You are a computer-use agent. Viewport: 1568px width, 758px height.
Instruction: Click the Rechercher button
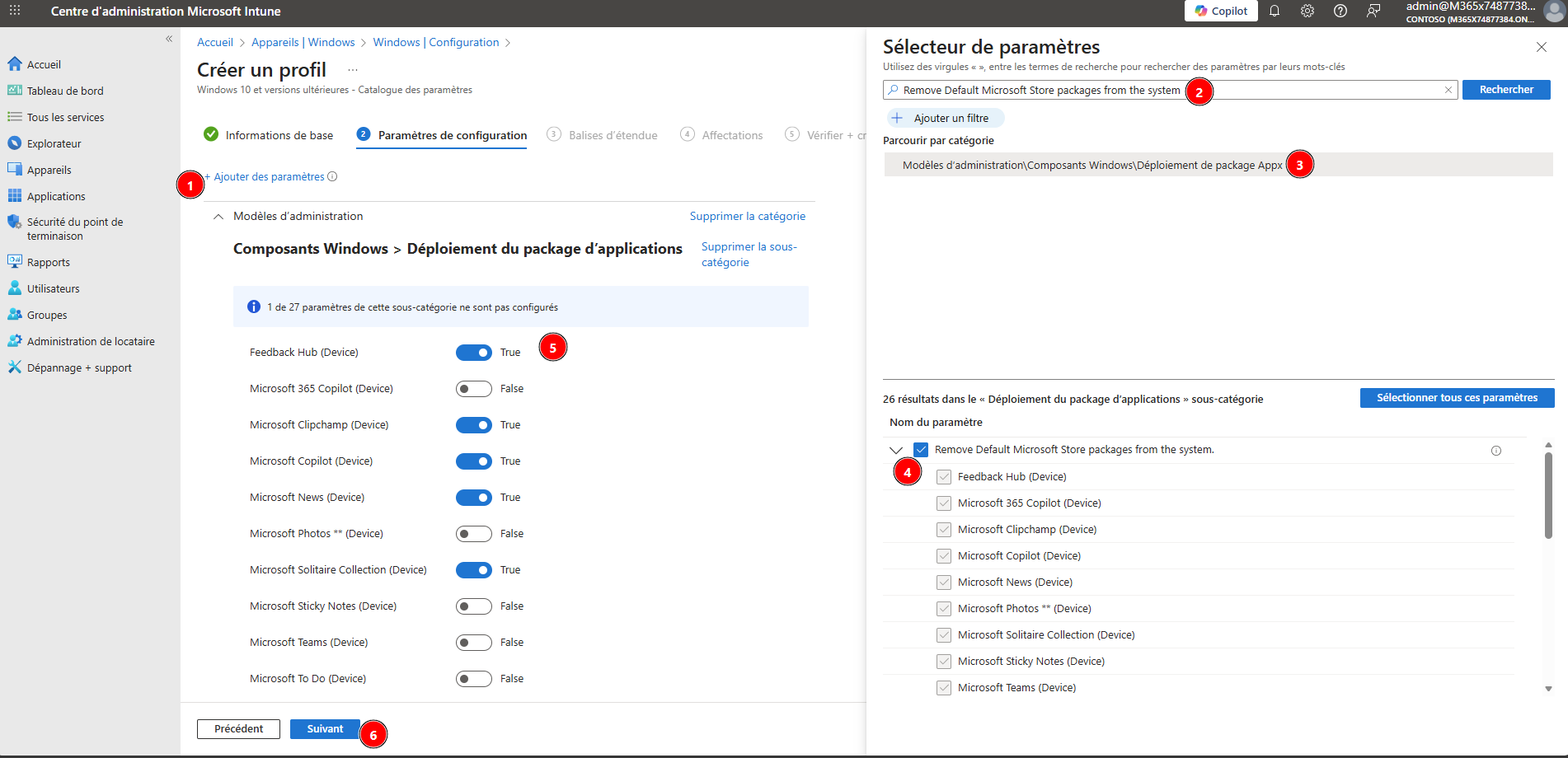pos(1506,90)
